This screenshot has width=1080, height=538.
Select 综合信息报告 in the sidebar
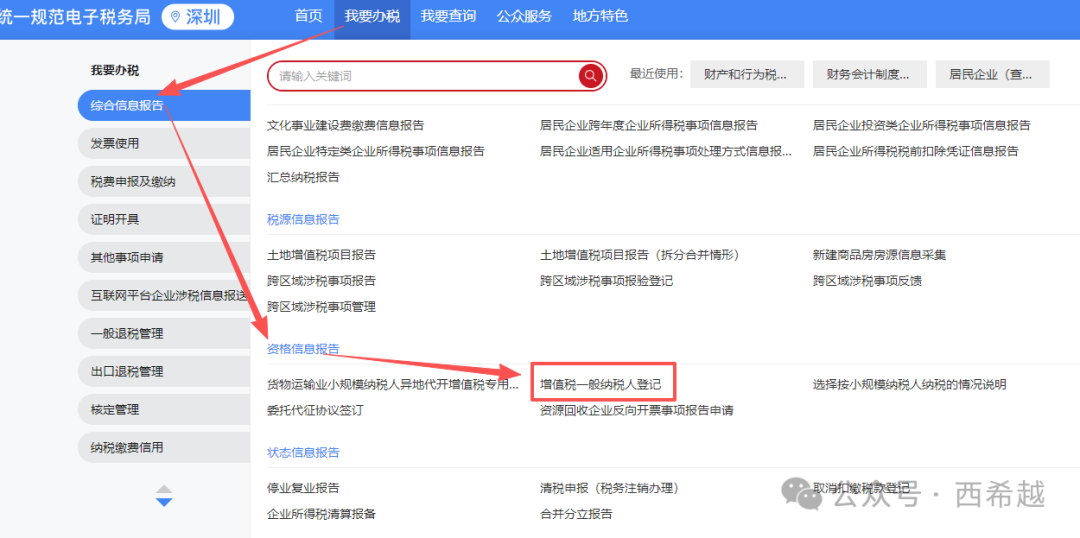pyautogui.click(x=164, y=105)
